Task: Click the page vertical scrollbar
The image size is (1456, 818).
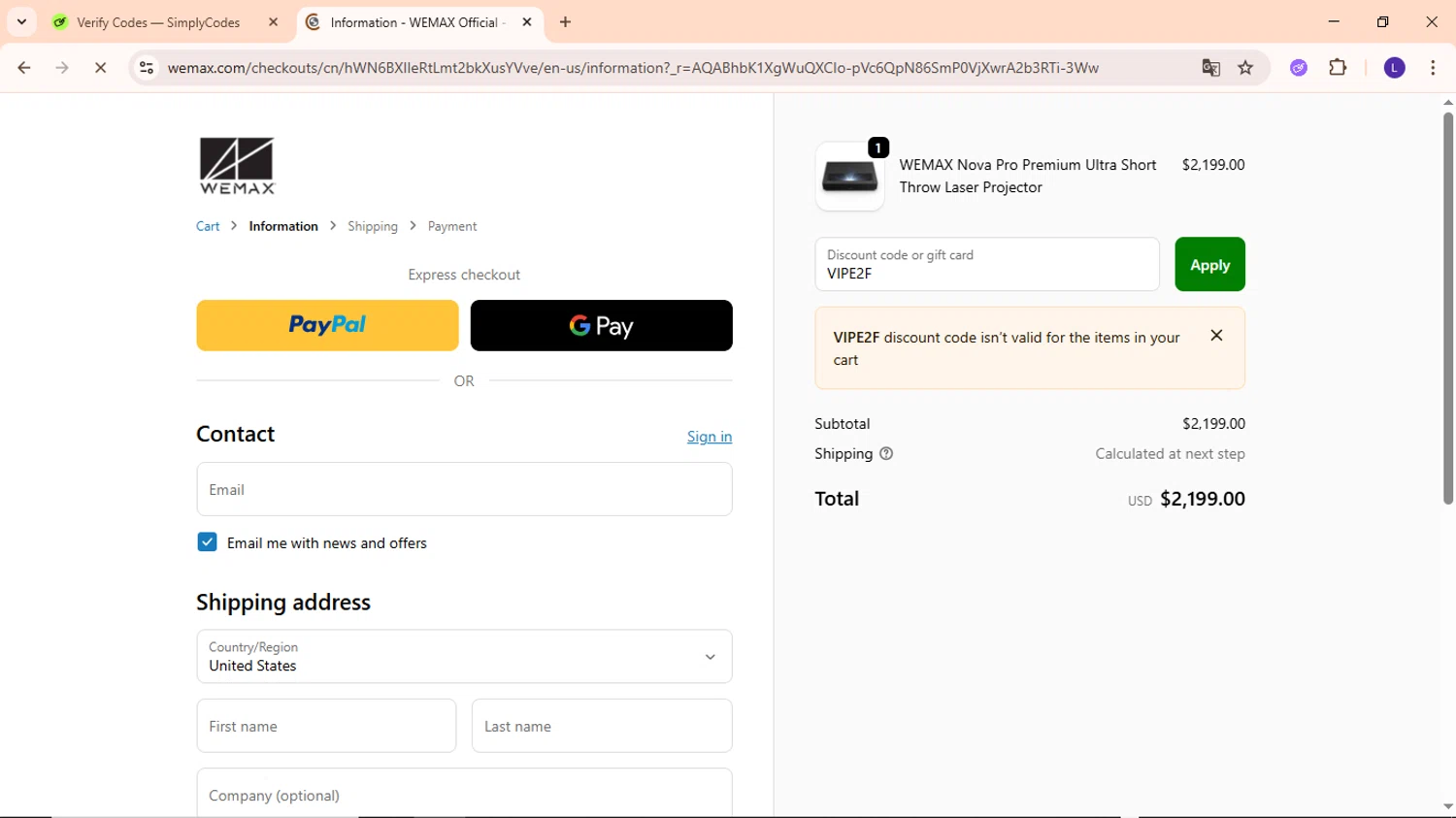Action: tap(1447, 308)
